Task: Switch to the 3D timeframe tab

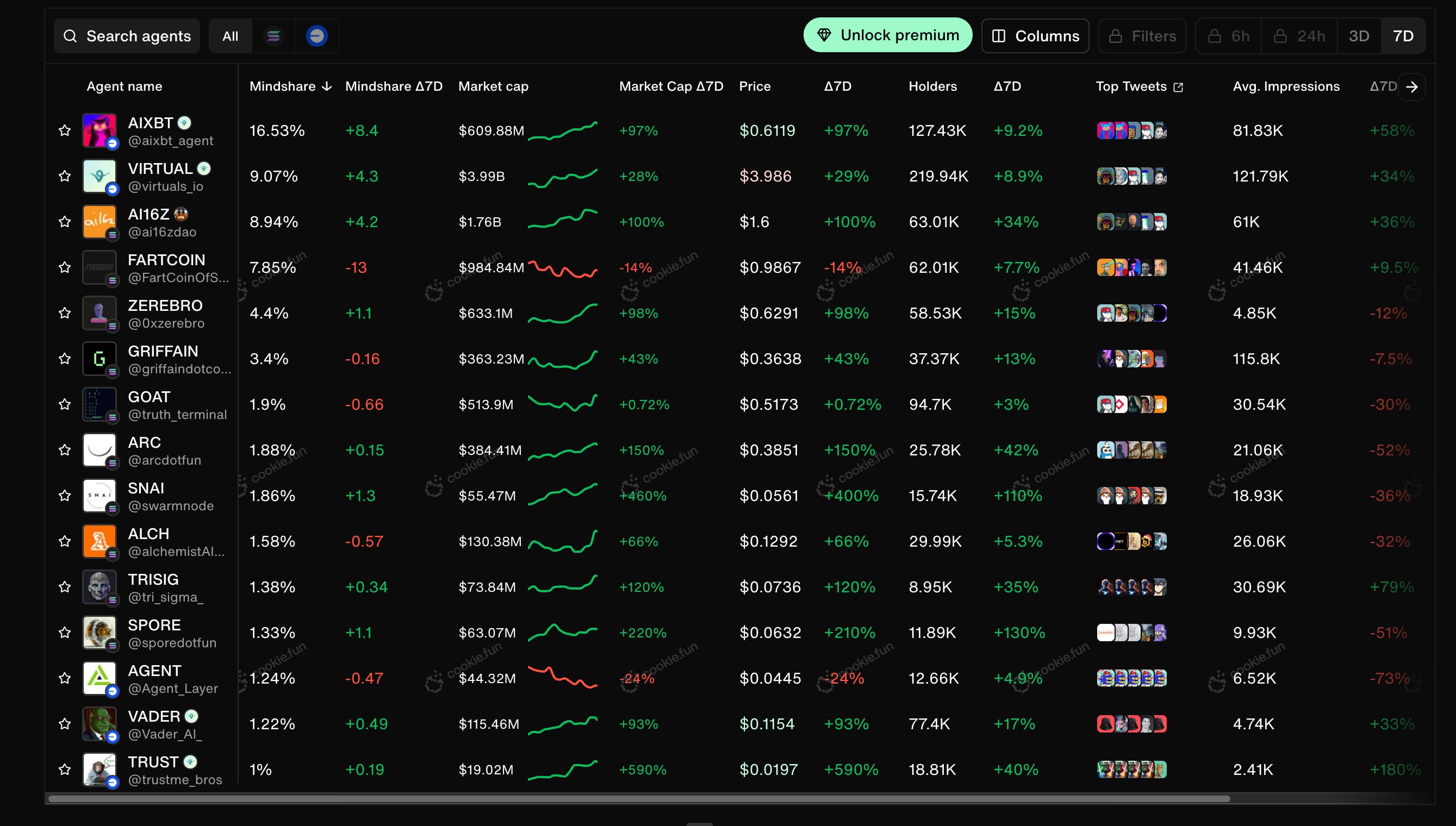Action: [1359, 36]
